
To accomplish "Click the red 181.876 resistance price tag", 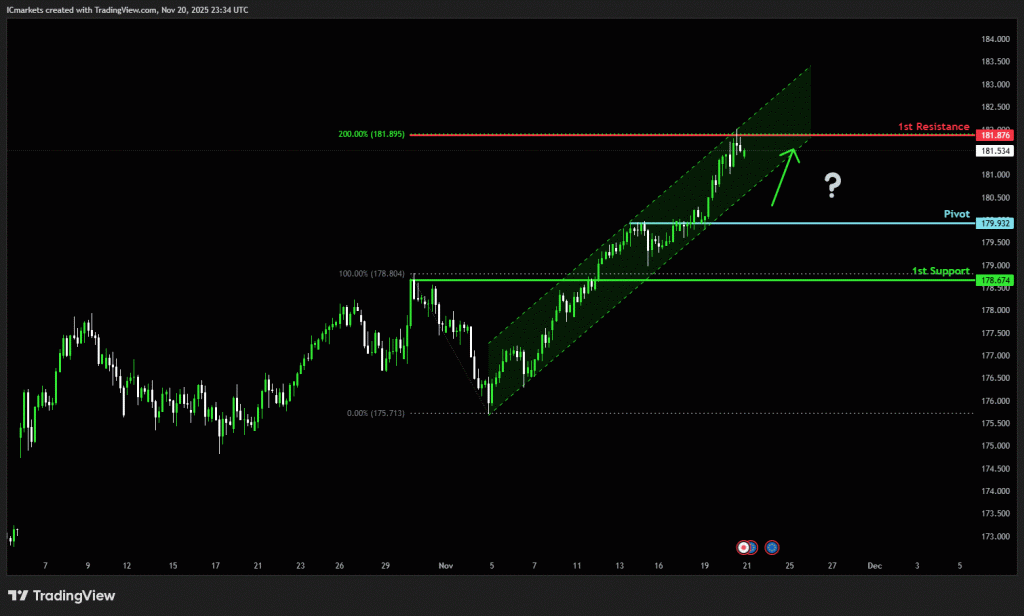I will pos(994,135).
